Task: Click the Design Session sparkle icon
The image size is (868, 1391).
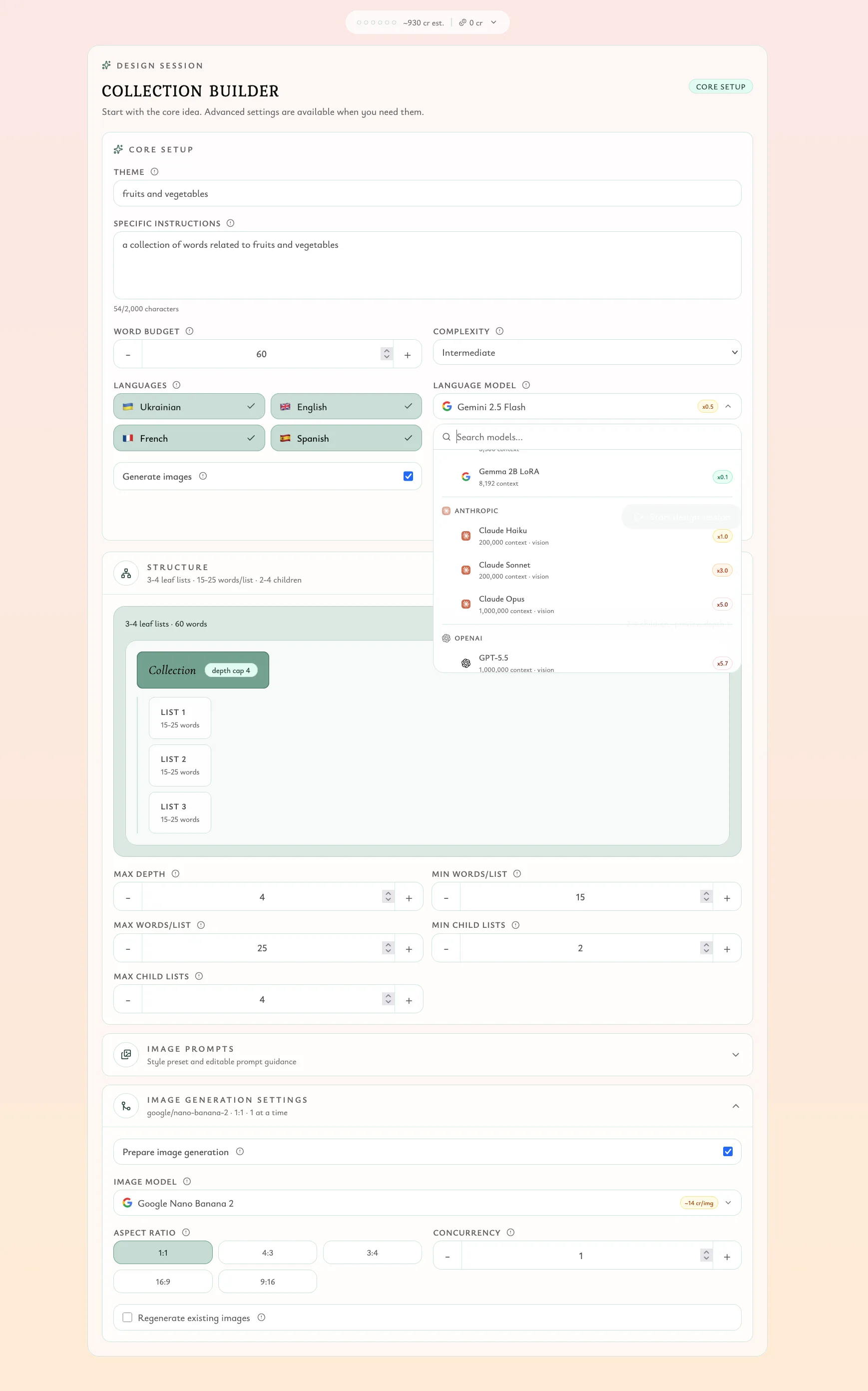Action: (106, 65)
